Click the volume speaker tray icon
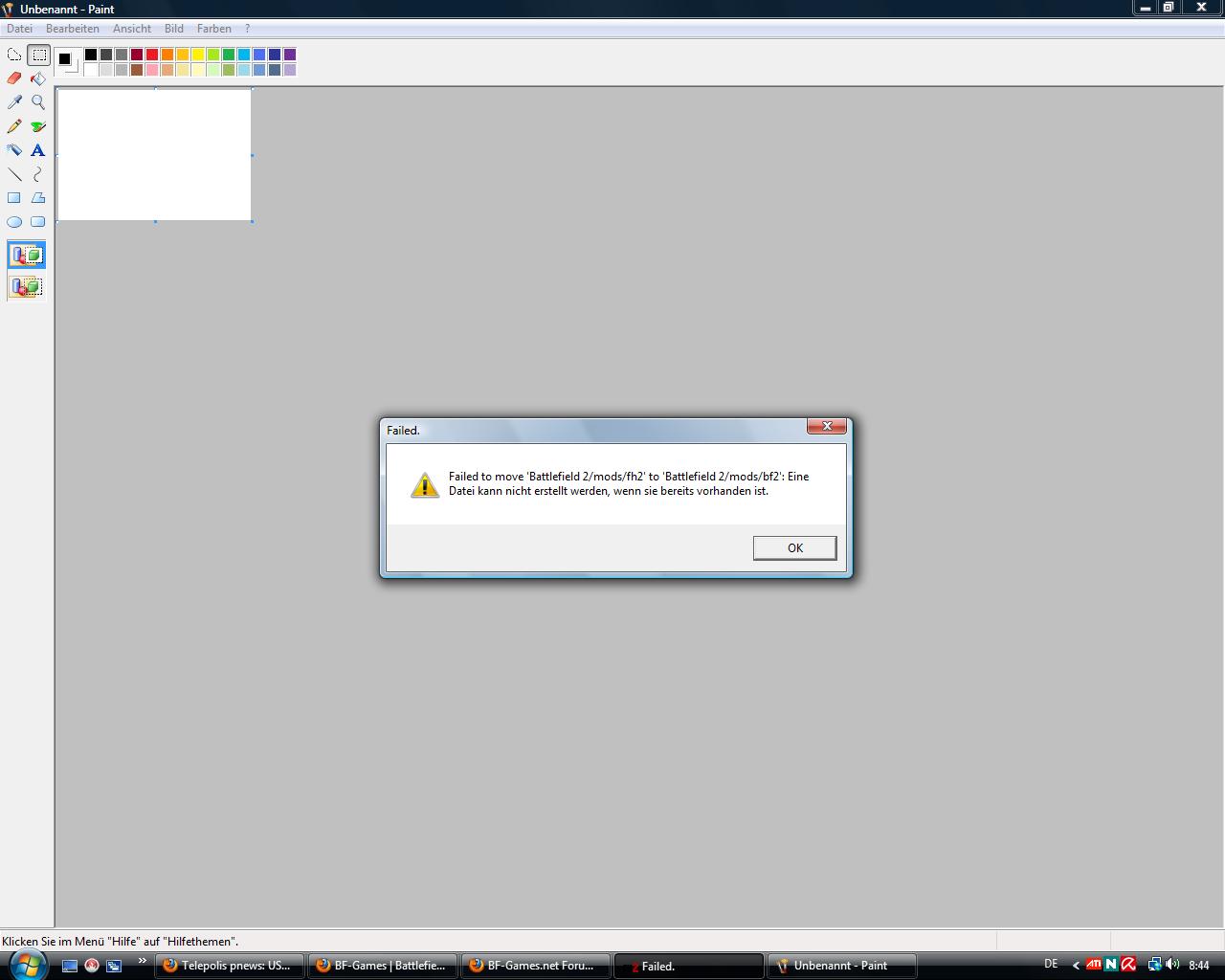The height and width of the screenshot is (980, 1225). click(x=1172, y=965)
